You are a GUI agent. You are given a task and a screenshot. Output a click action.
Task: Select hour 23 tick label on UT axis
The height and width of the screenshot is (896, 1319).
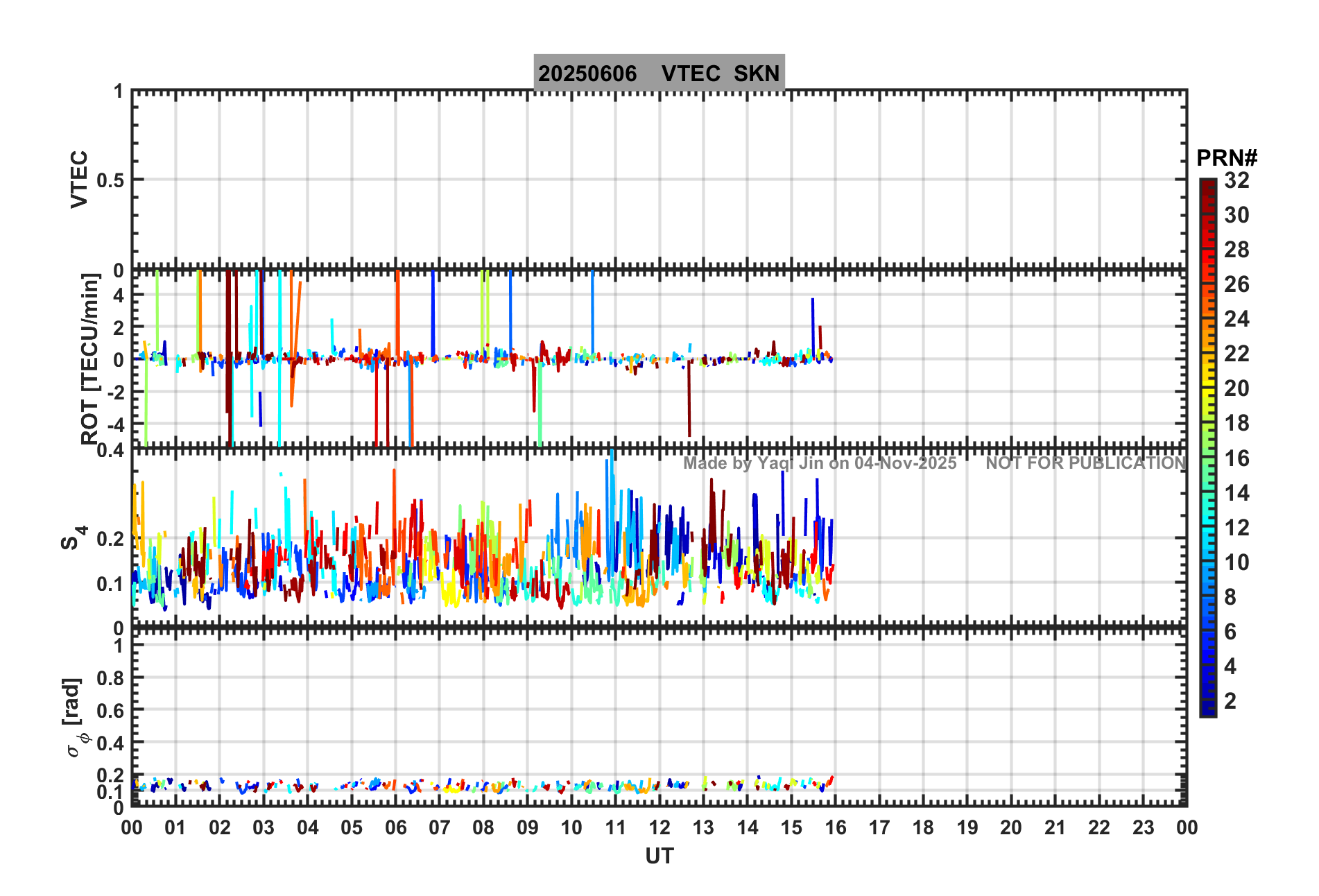[1143, 827]
